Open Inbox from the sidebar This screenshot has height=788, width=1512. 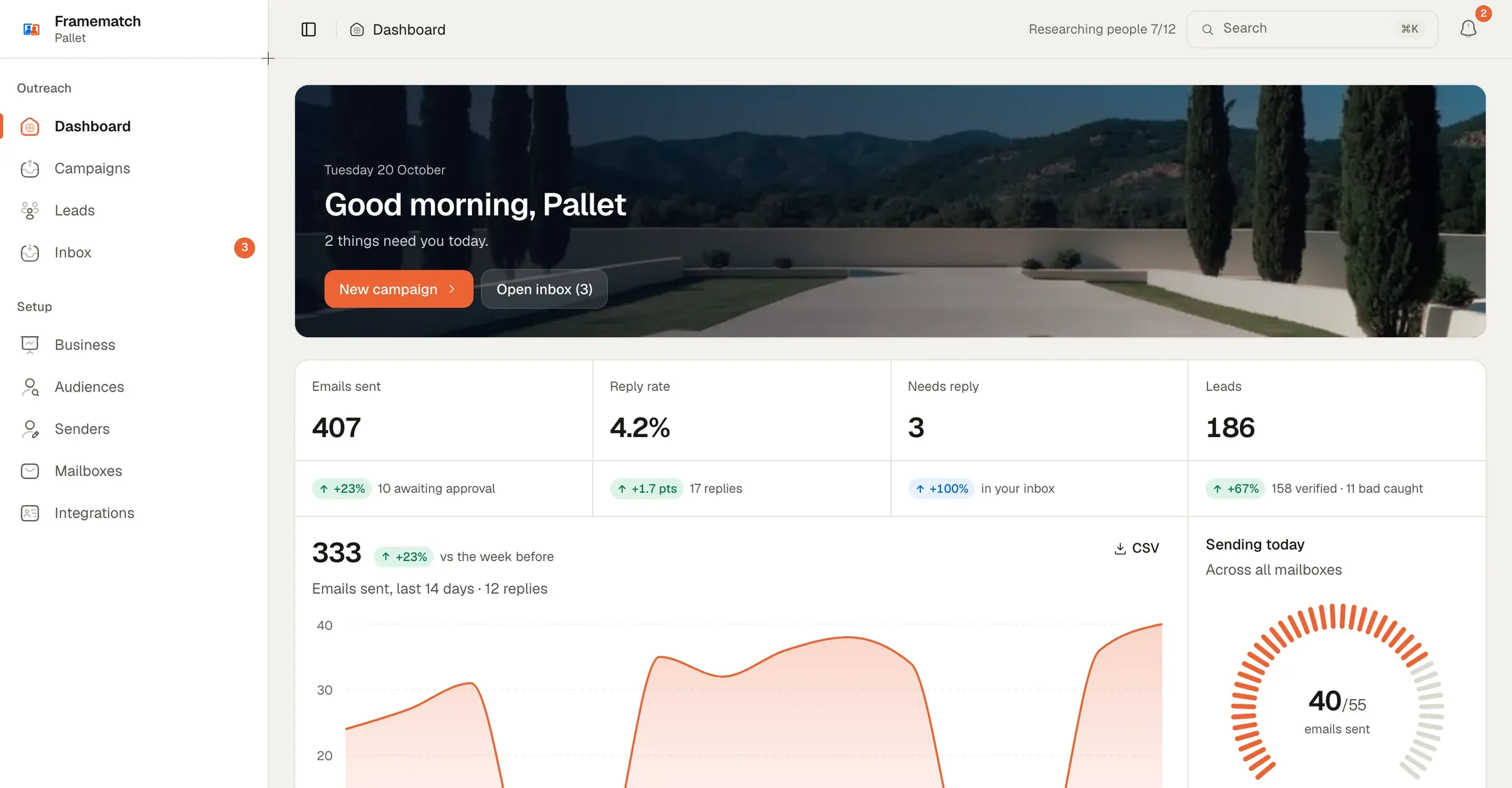(x=72, y=252)
